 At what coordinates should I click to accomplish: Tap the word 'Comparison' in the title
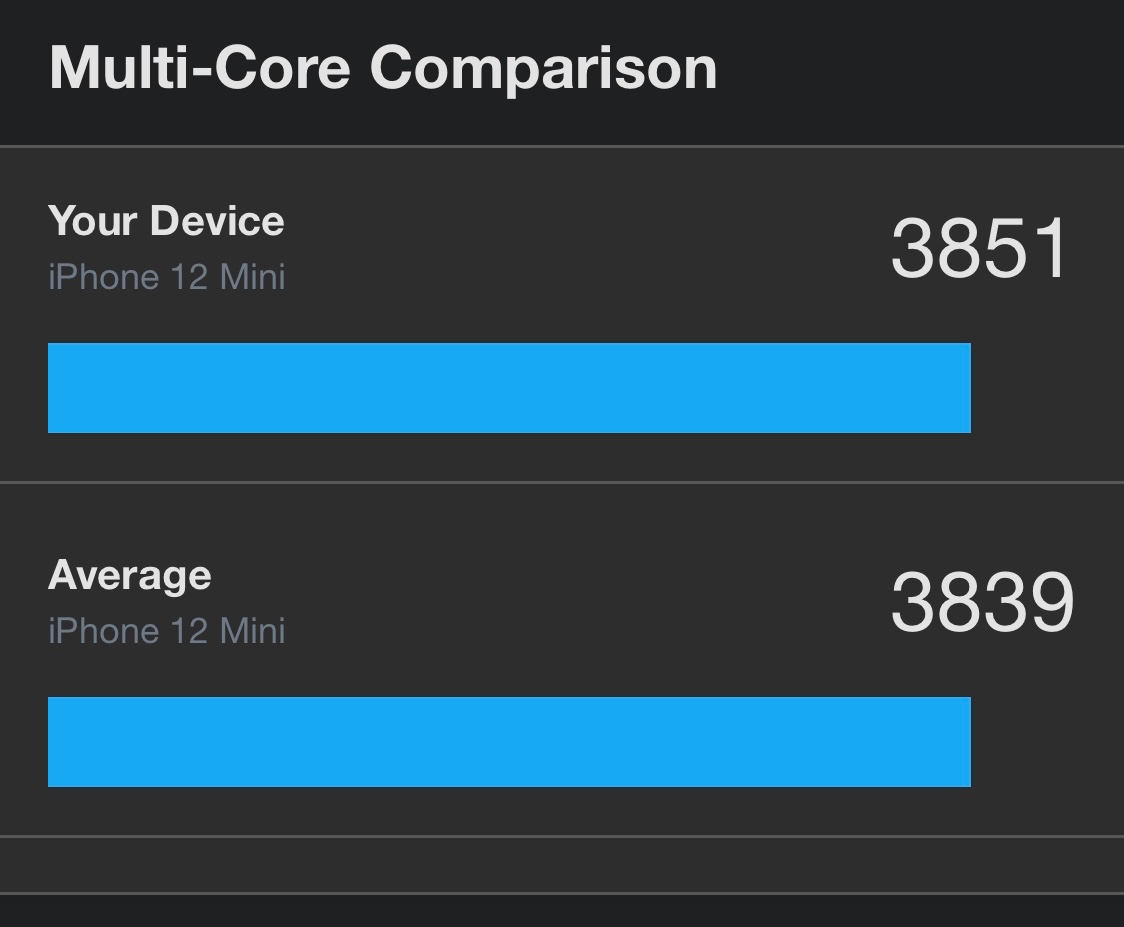click(x=543, y=68)
